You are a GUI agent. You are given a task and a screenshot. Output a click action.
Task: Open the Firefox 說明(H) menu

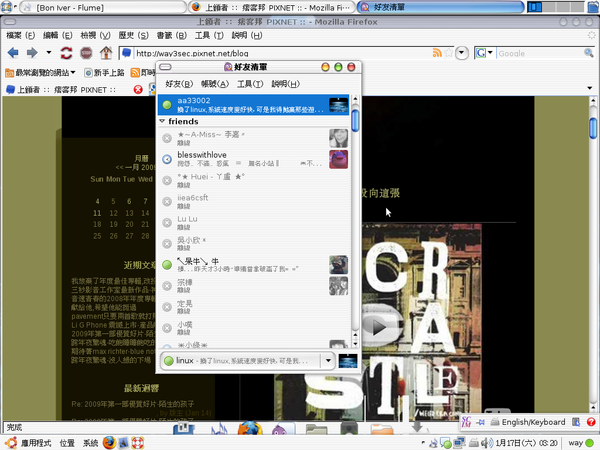pos(247,36)
